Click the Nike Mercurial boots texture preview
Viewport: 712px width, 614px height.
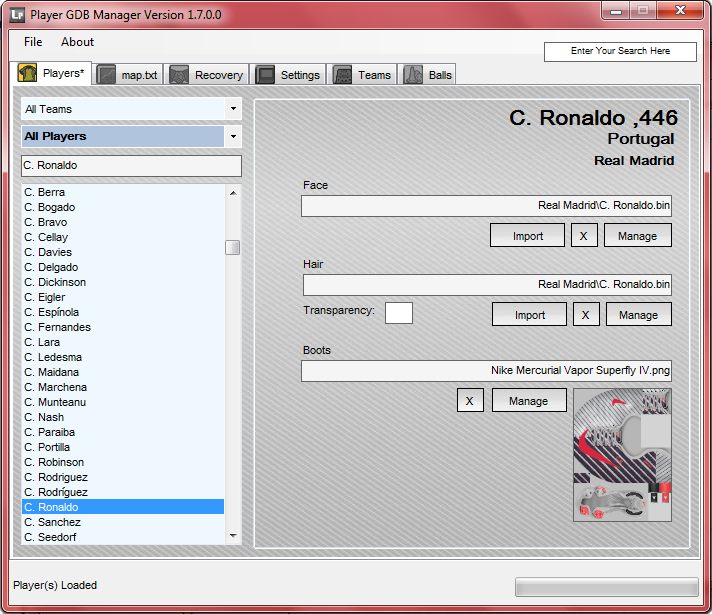pos(623,455)
